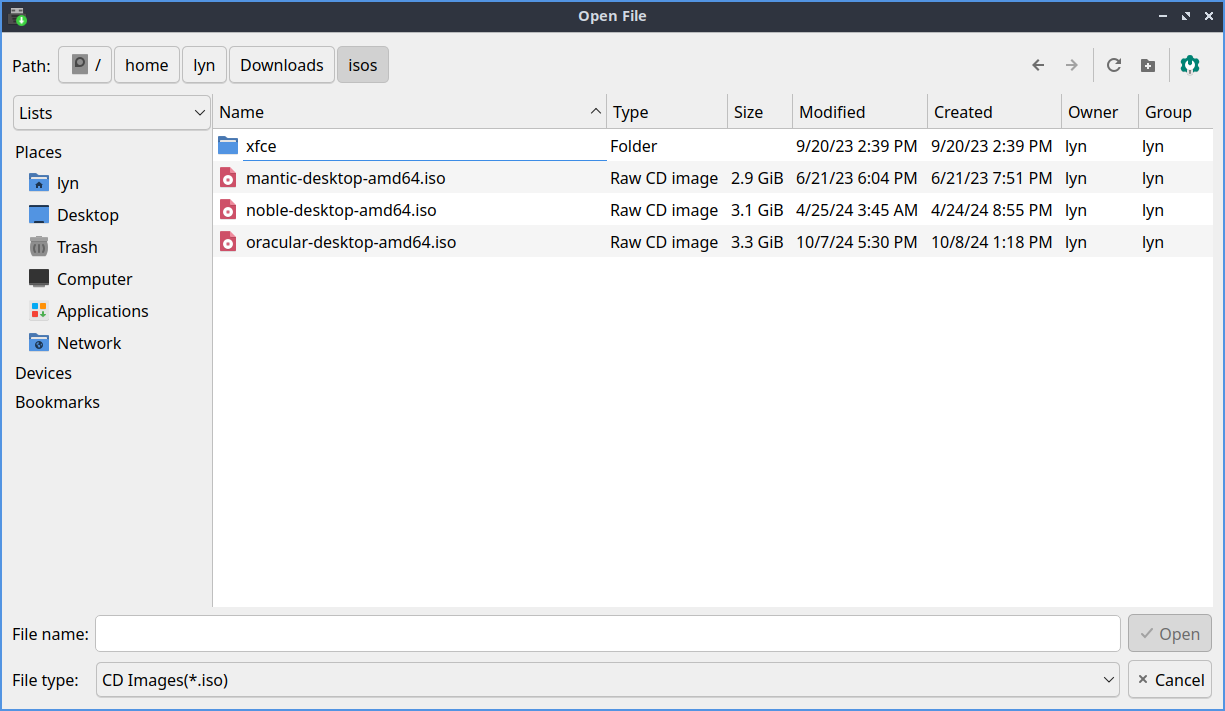Select the Trash place in sidebar

click(x=76, y=247)
